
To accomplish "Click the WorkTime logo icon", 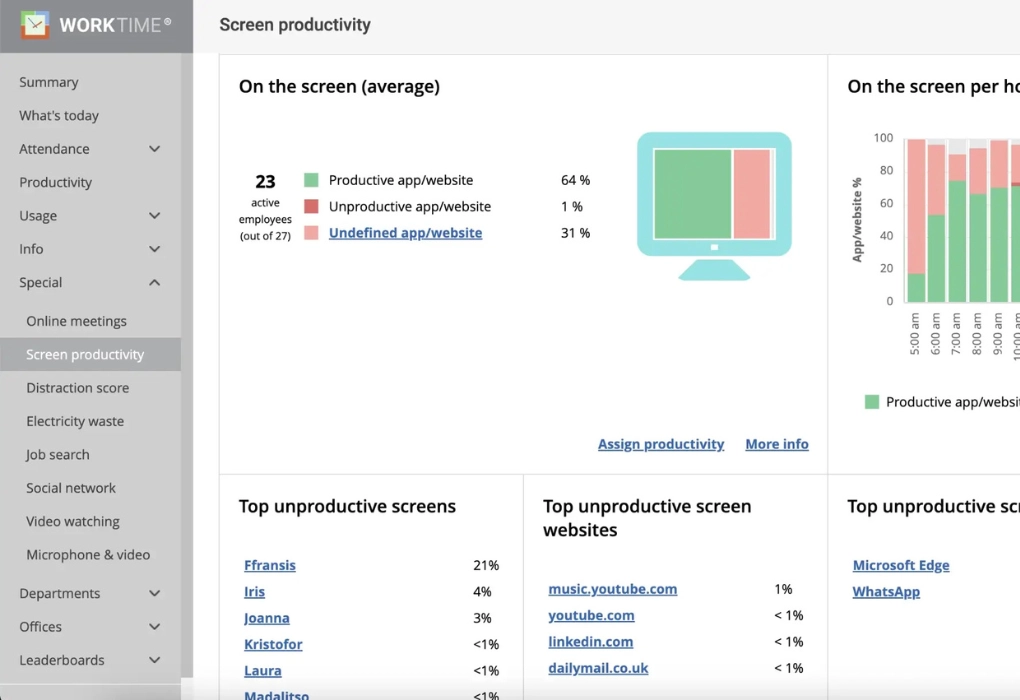I will [x=35, y=25].
